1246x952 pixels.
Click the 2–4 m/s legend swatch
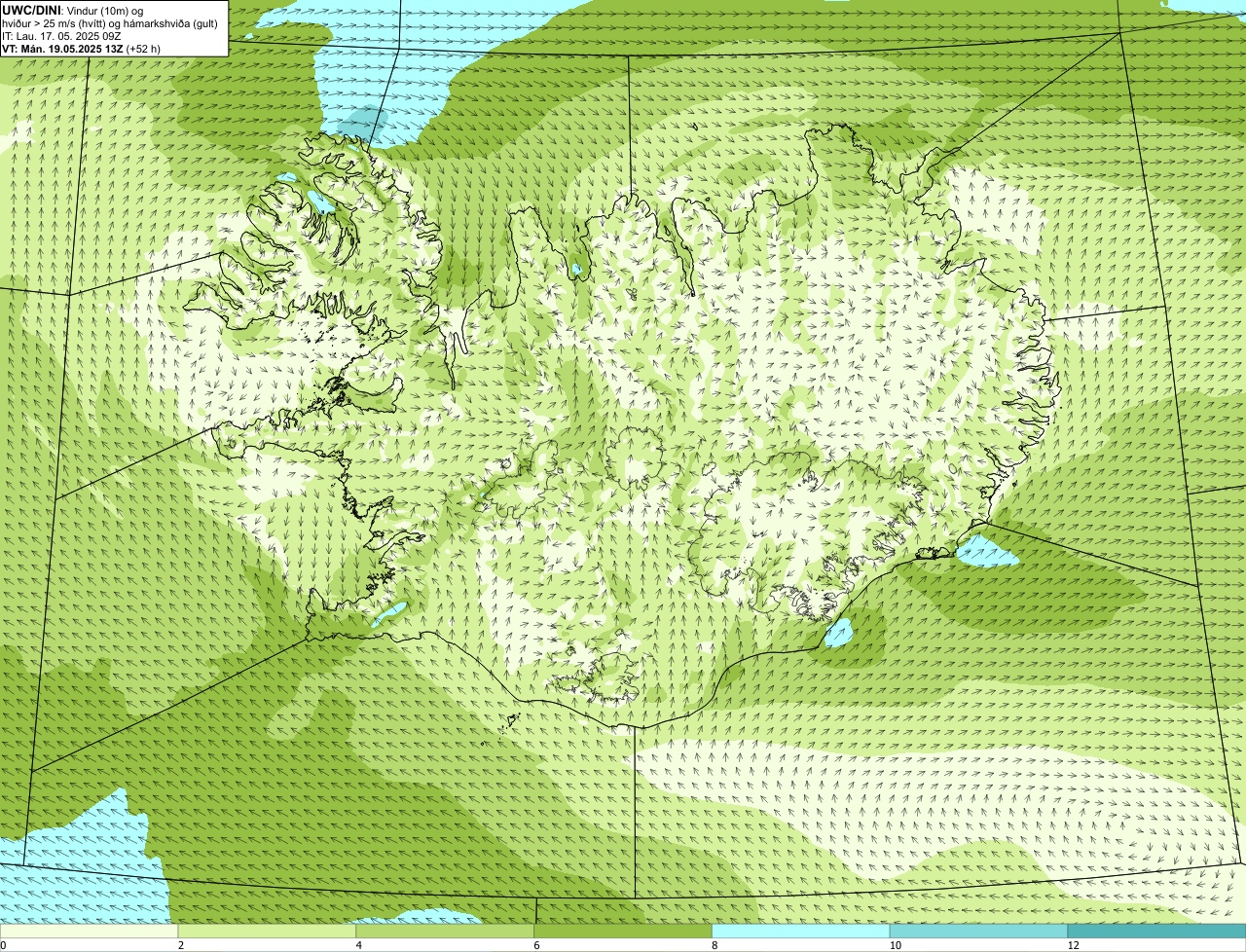268,932
